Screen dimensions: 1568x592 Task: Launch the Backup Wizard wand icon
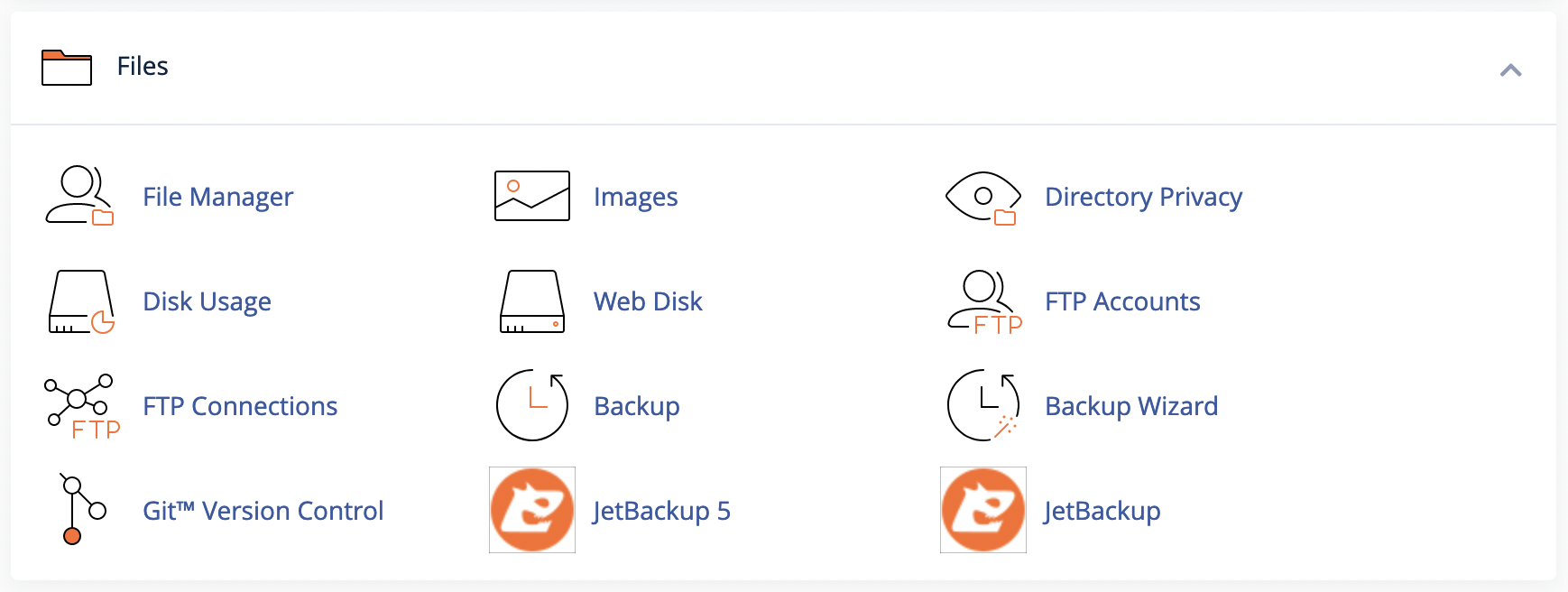point(983,405)
